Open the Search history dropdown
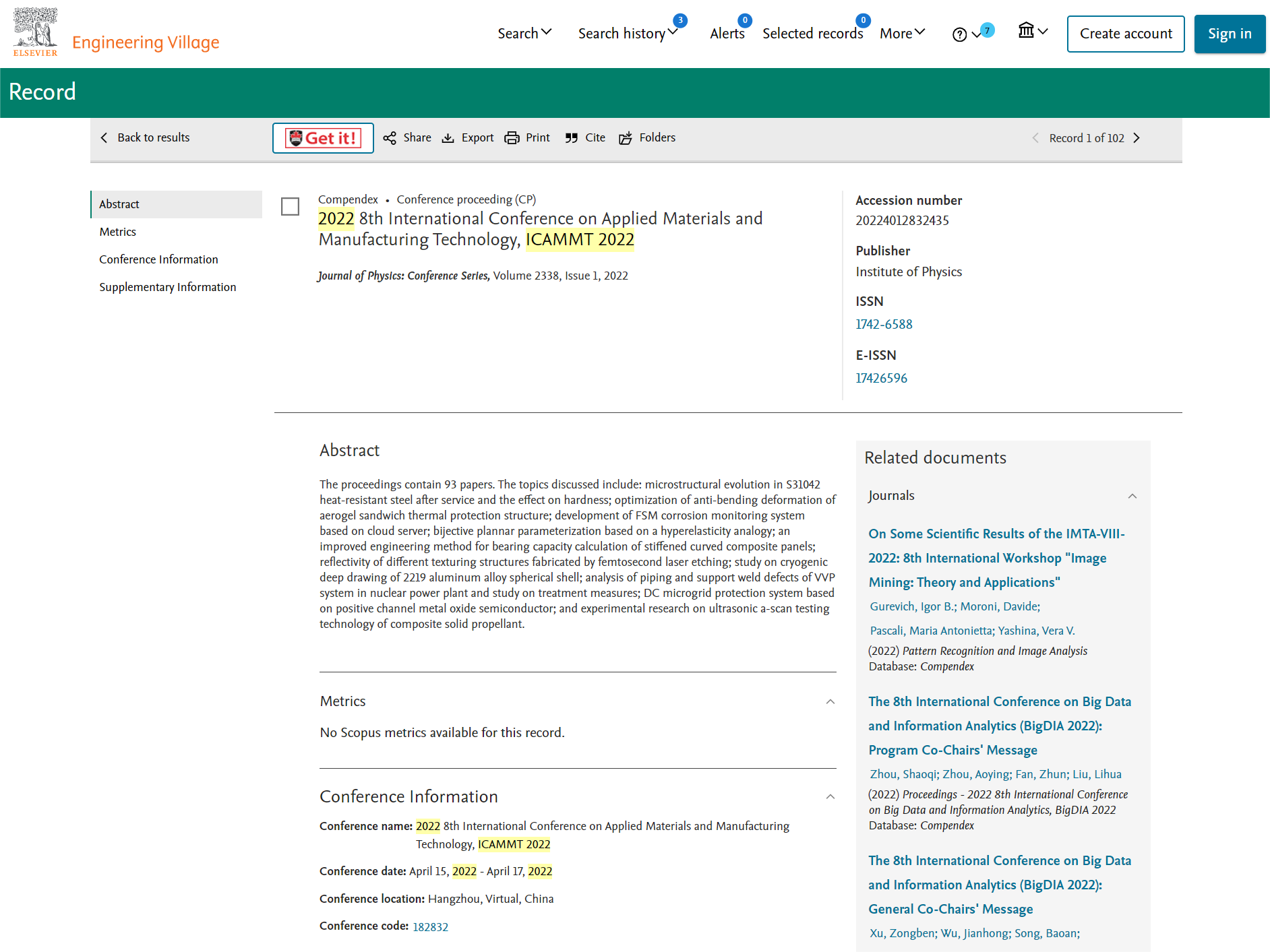Viewport: 1270px width, 952px height. 628,33
